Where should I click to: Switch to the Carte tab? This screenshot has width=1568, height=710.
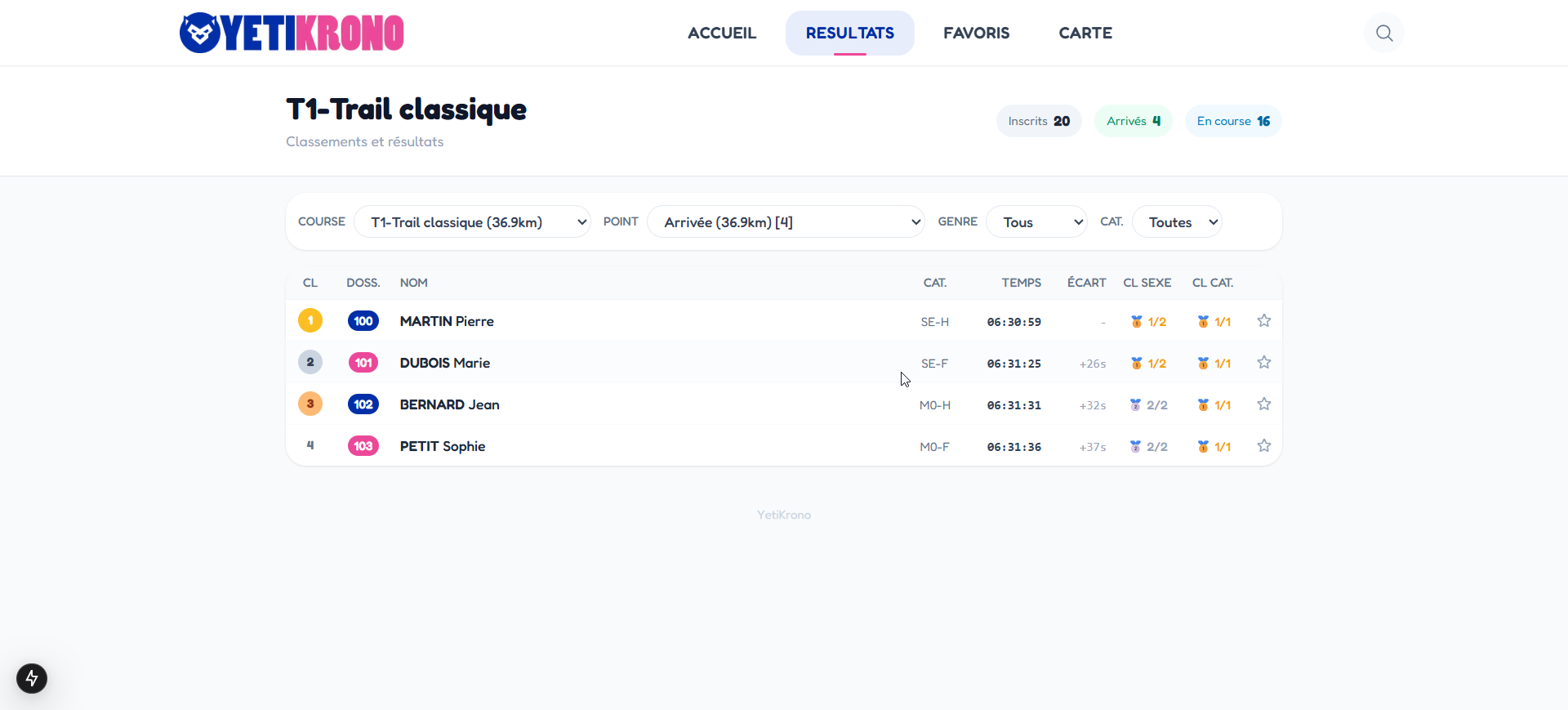[x=1085, y=33]
